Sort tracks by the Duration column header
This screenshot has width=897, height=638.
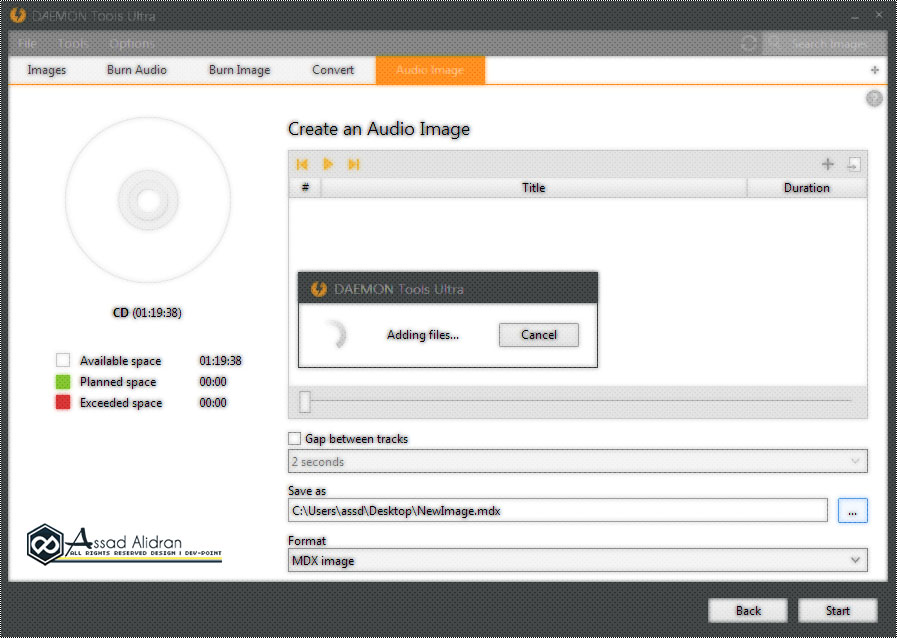click(807, 188)
